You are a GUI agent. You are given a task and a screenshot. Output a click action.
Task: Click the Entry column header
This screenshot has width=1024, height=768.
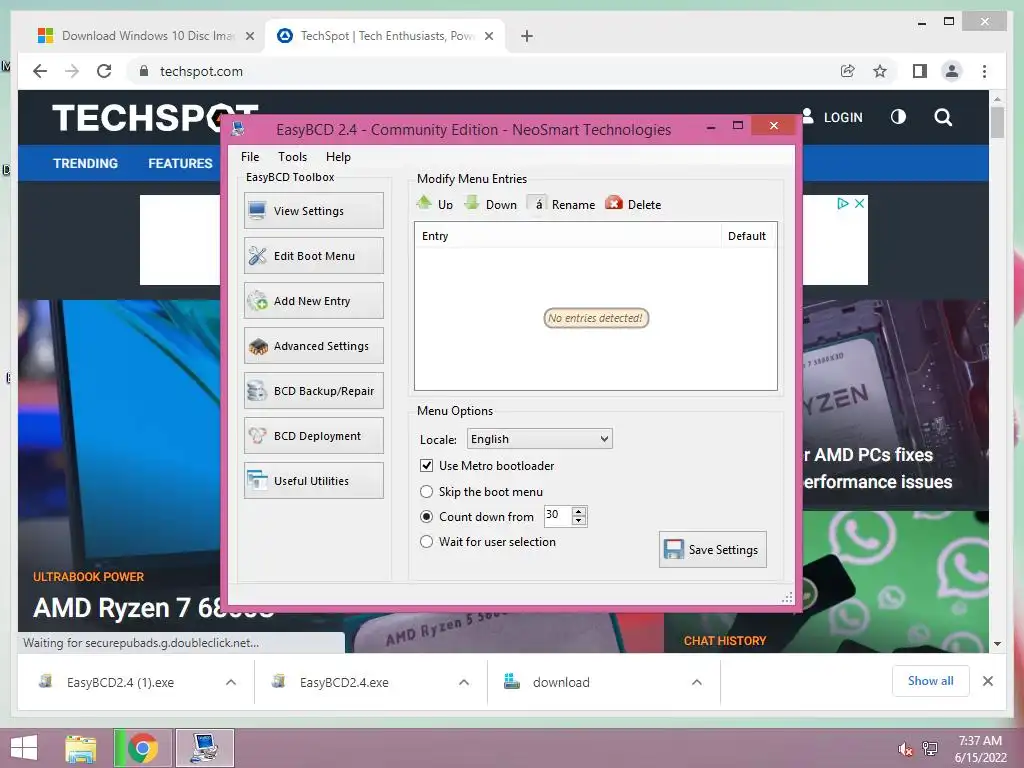[568, 236]
